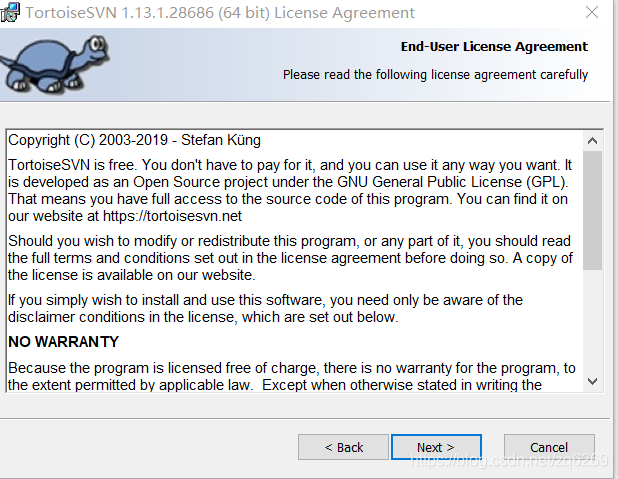
Task: Click the https://tortoisesvn.net address in the license
Action: pos(172,216)
